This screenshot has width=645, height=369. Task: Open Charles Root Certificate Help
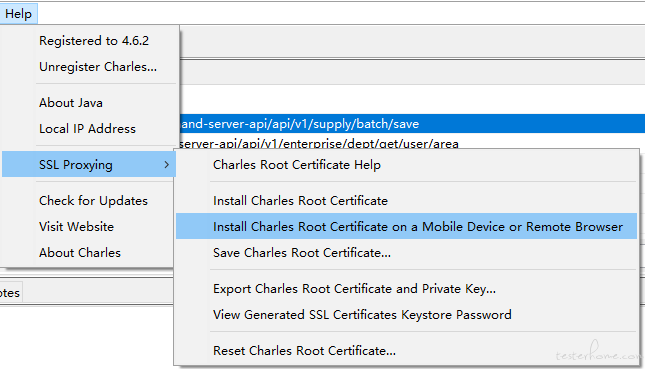pyautogui.click(x=297, y=165)
